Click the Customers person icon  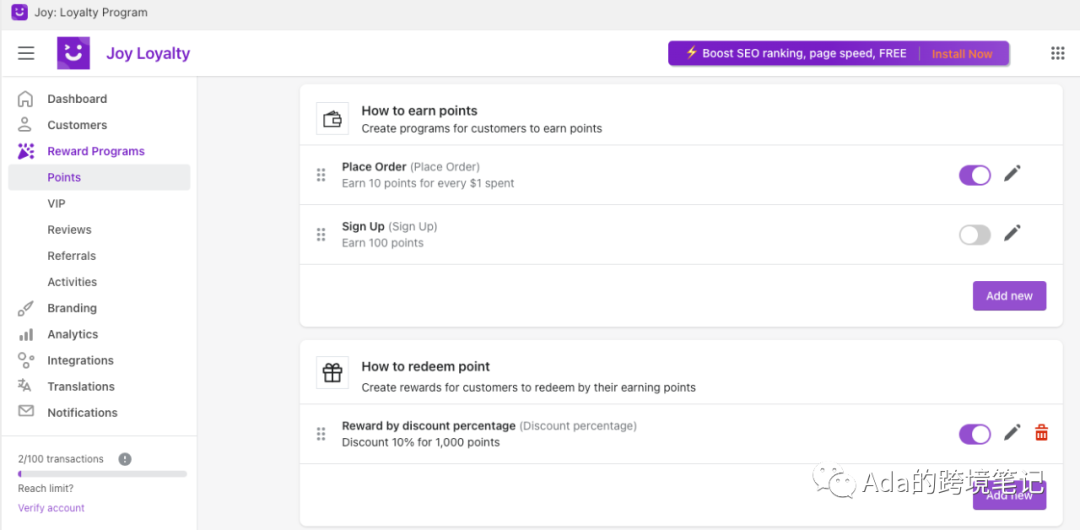point(25,125)
